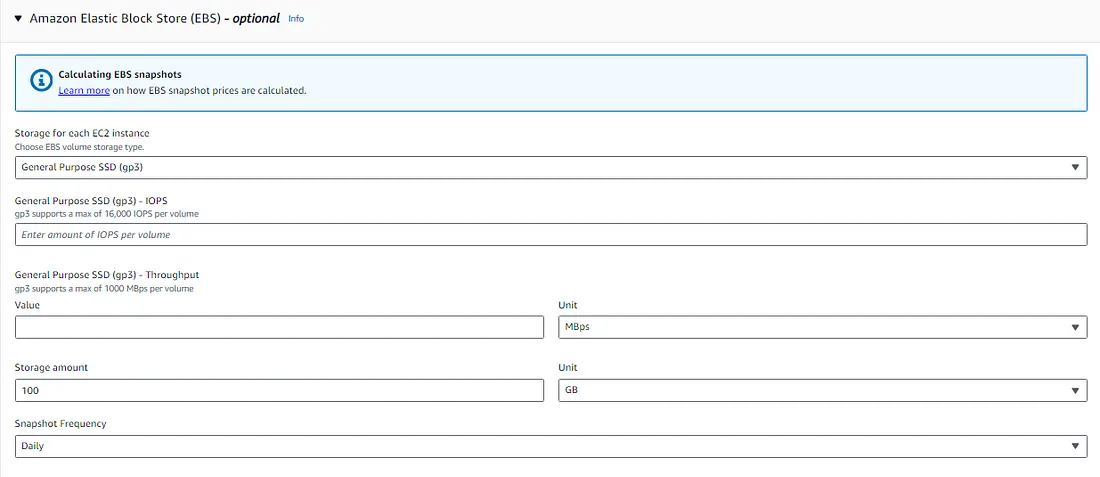Screen dimensions: 1100x477
Task: Click the IOPS per volume input field
Action: [x=551, y=234]
